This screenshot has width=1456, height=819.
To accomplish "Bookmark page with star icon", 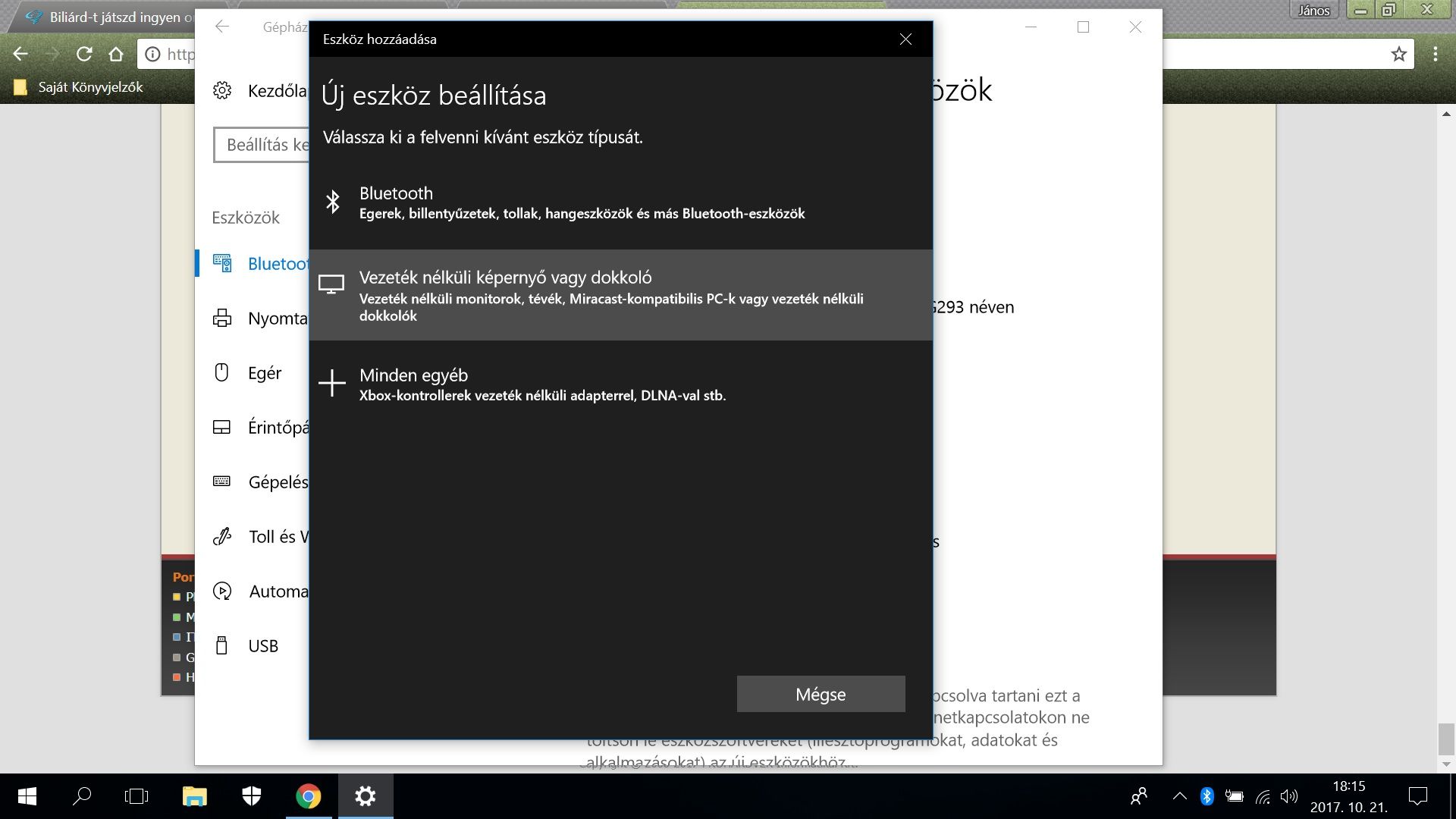I will pos(1398,54).
